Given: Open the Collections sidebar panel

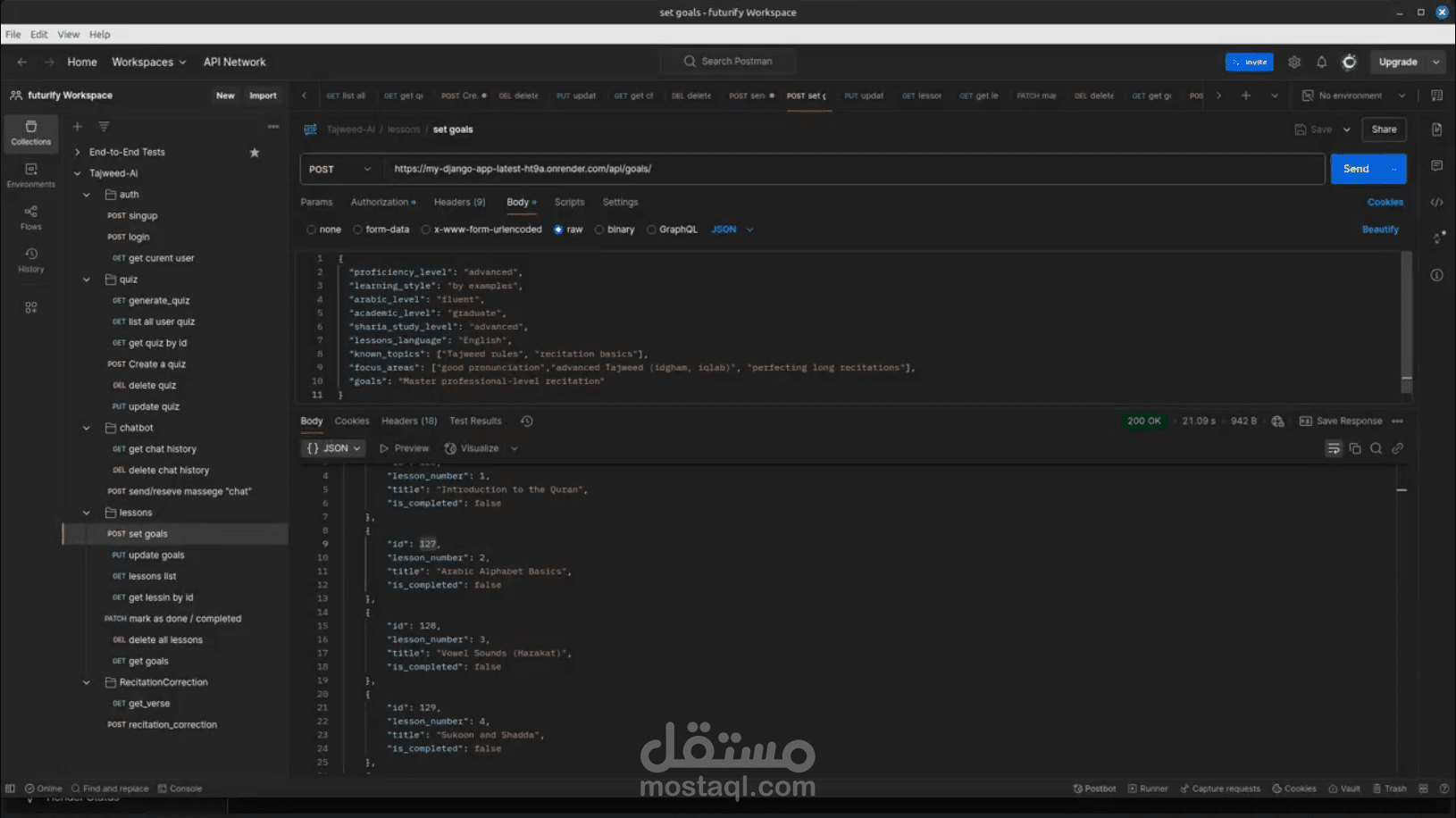Looking at the screenshot, I should [31, 132].
